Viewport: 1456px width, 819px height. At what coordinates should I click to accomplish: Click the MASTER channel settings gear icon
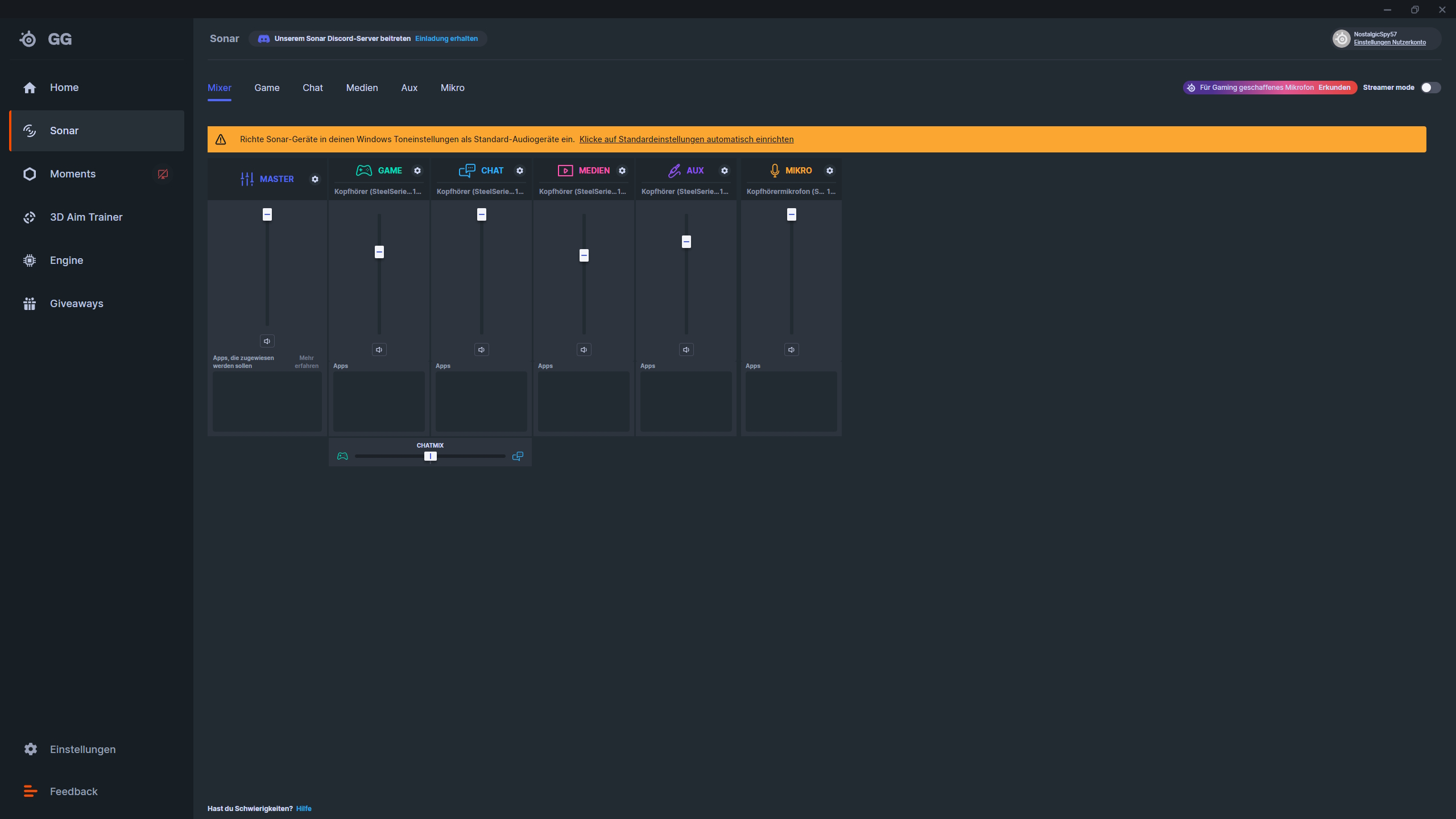tap(315, 179)
